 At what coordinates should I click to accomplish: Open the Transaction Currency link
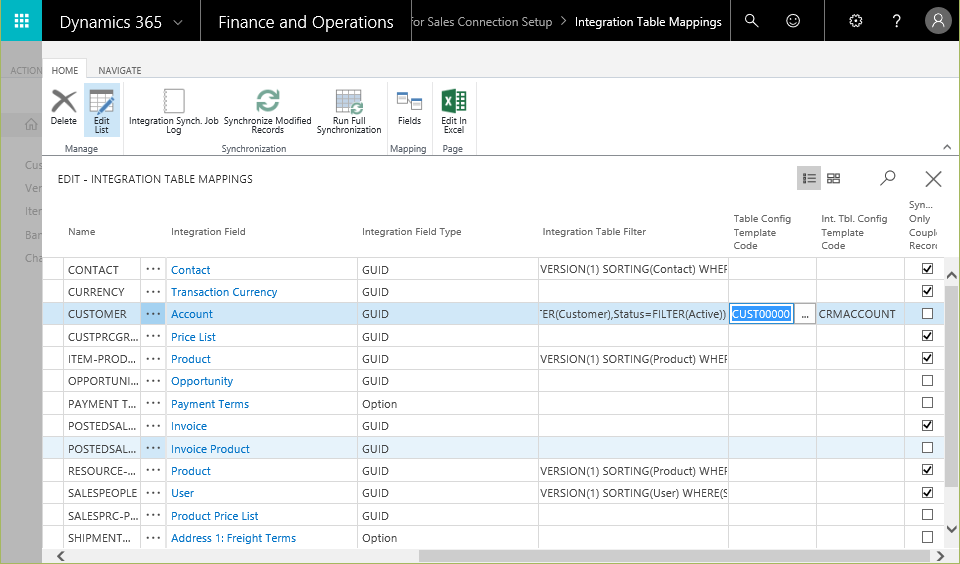(x=224, y=292)
